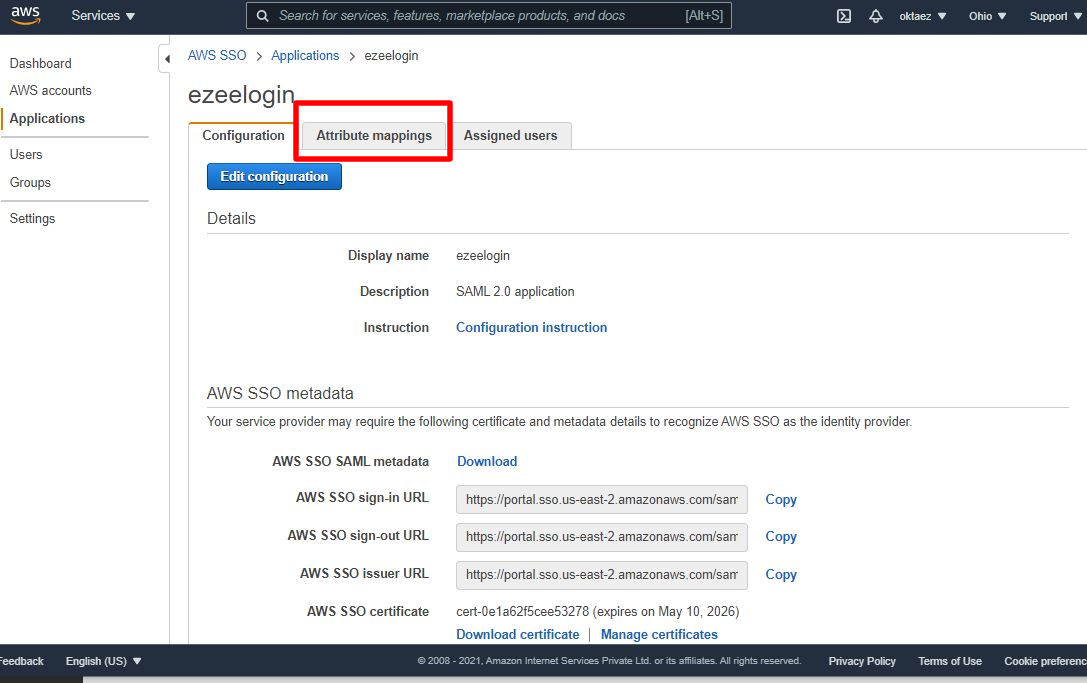Image resolution: width=1087 pixels, height=683 pixels.
Task: Open the English (US) language dropdown
Action: coord(103,661)
